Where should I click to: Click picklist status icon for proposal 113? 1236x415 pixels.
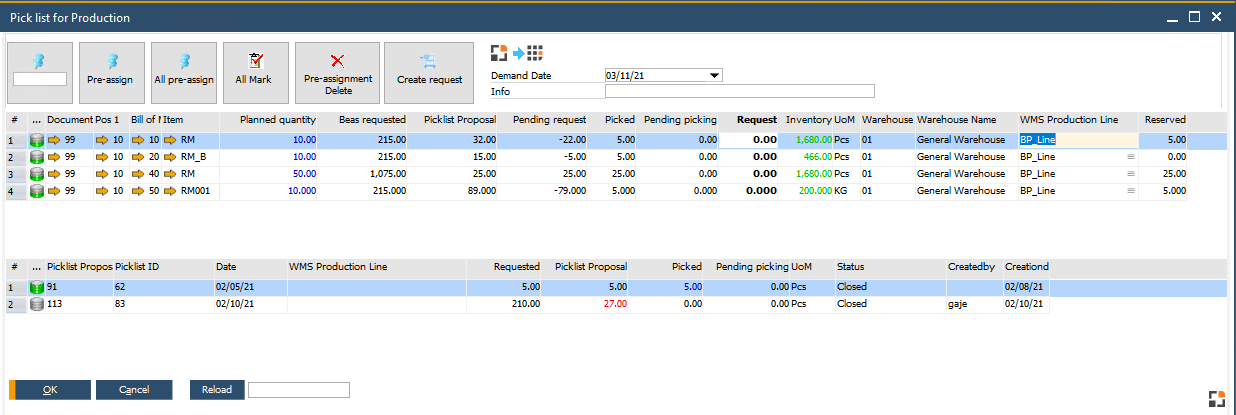(x=38, y=303)
